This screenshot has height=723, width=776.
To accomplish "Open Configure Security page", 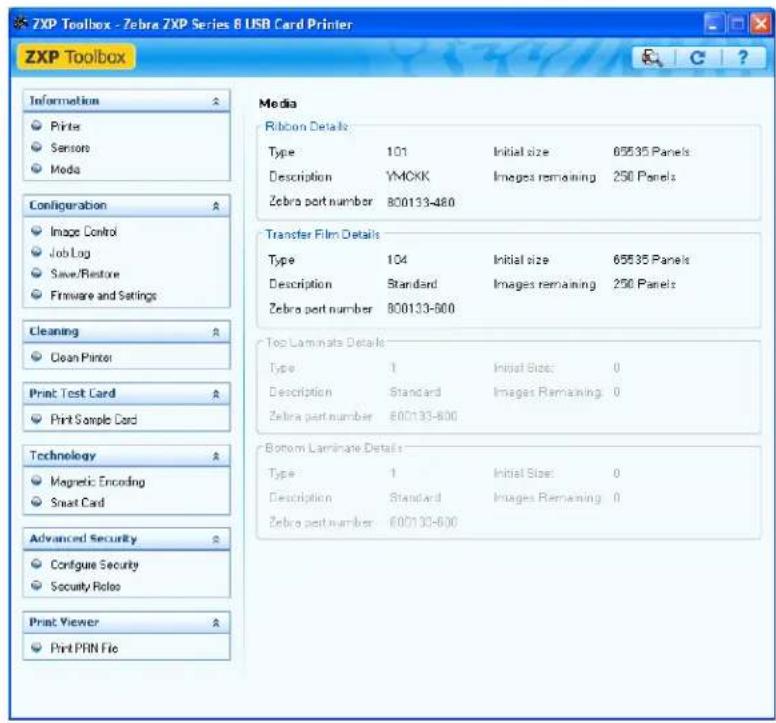I will [x=95, y=565].
